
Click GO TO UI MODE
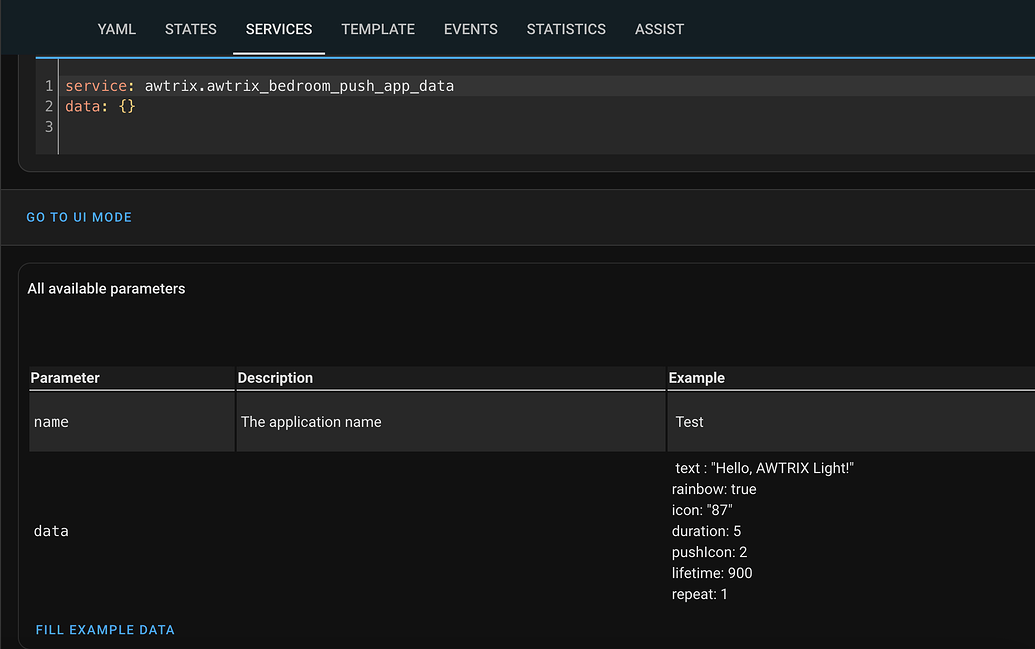point(79,217)
